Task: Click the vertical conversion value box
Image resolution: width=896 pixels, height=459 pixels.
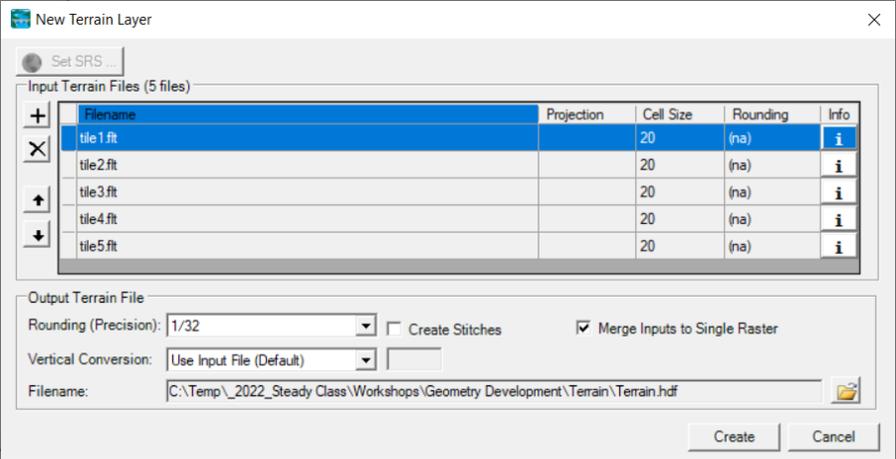Action: 414,360
